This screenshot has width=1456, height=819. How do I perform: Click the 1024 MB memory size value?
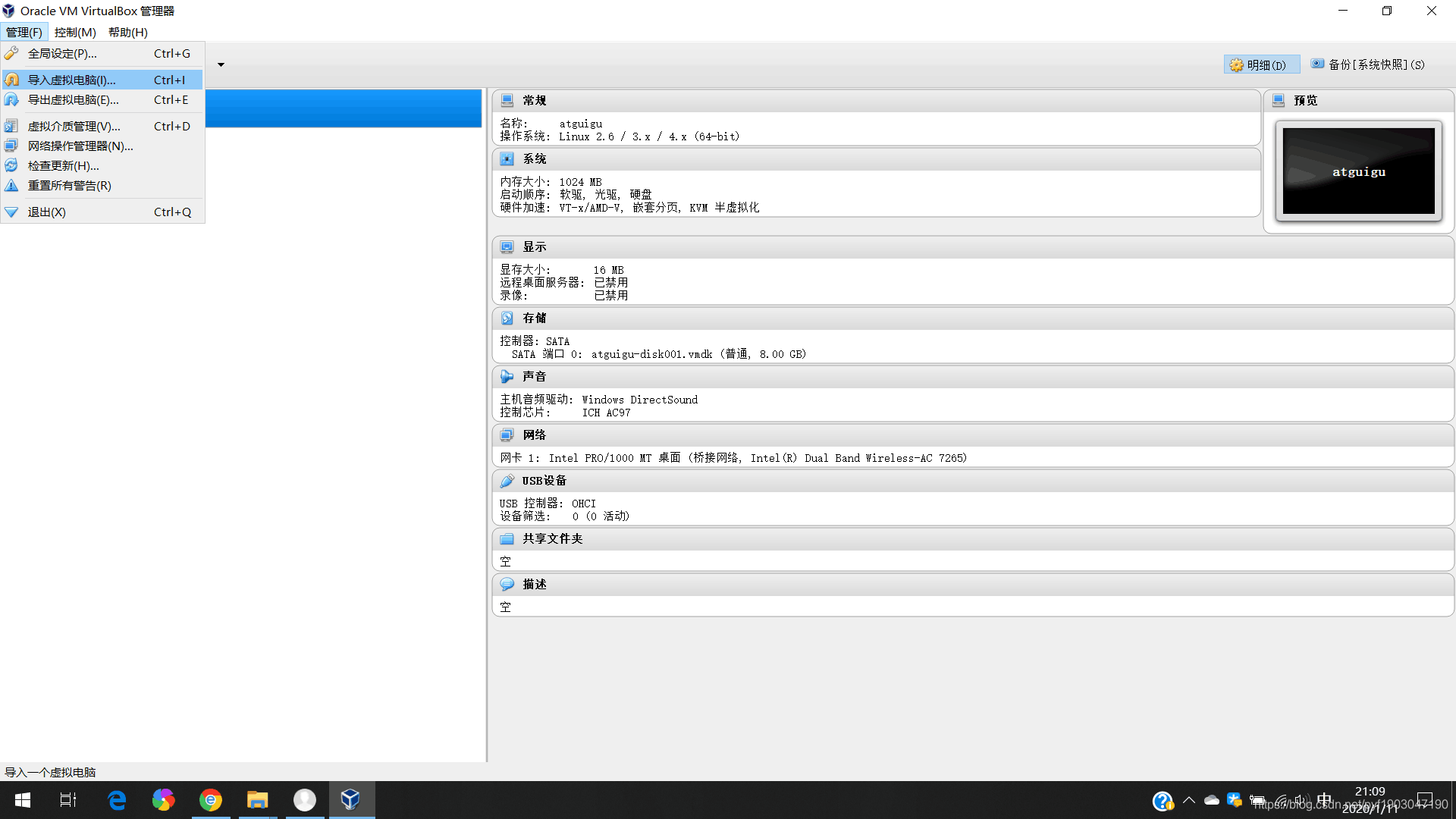pos(580,182)
